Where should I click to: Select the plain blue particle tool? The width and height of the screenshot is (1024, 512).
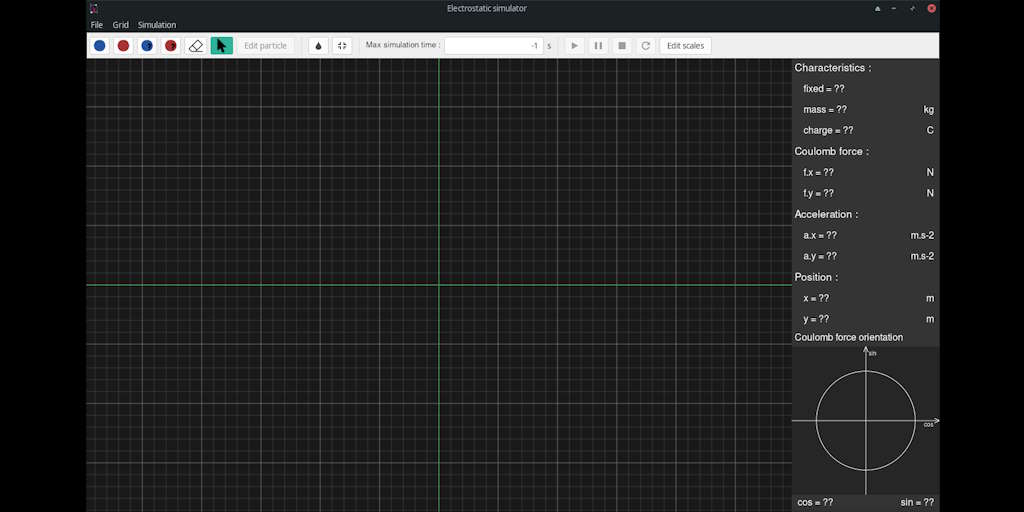pos(99,46)
